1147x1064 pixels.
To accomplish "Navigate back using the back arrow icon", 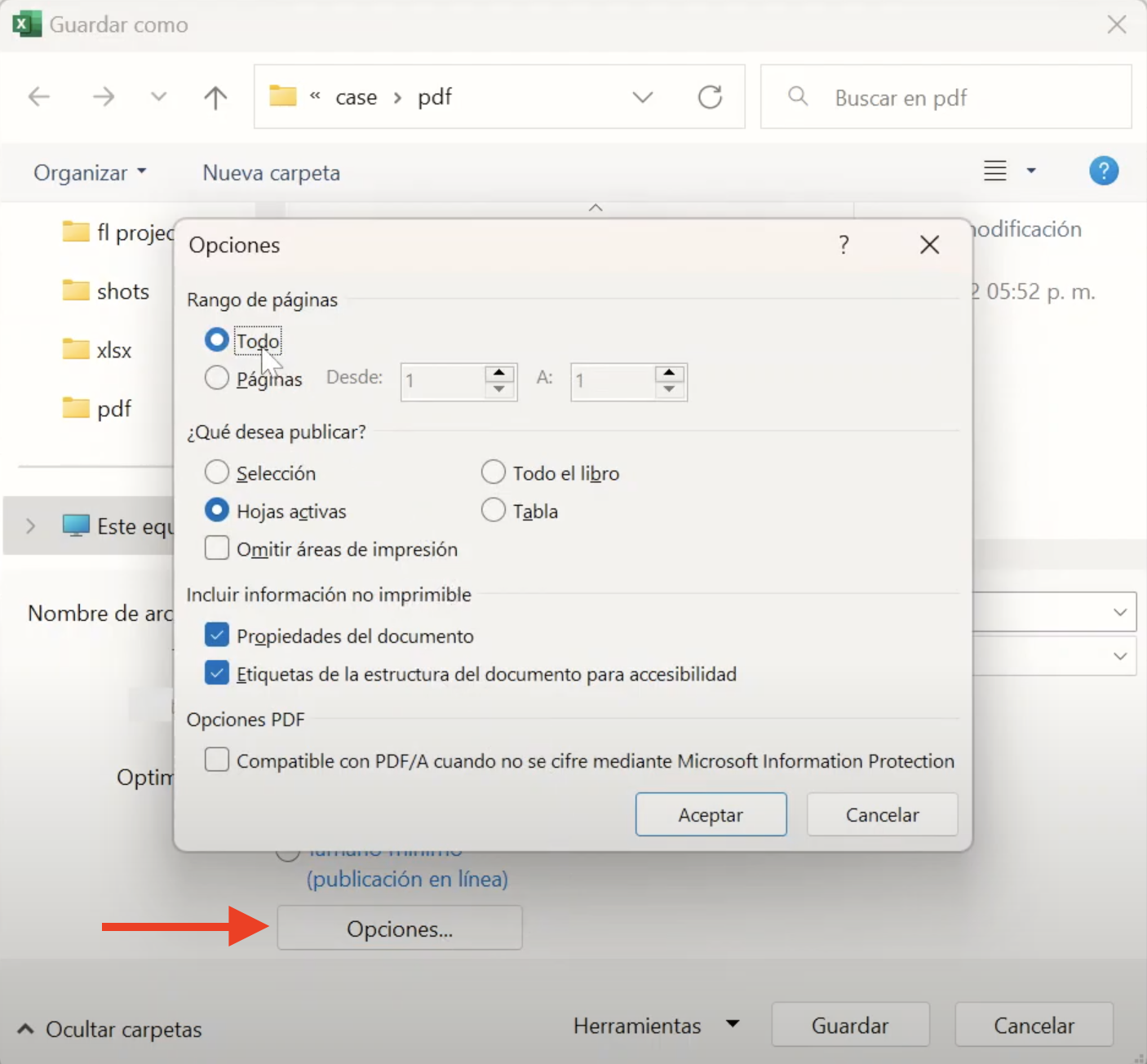I will pyautogui.click(x=38, y=96).
